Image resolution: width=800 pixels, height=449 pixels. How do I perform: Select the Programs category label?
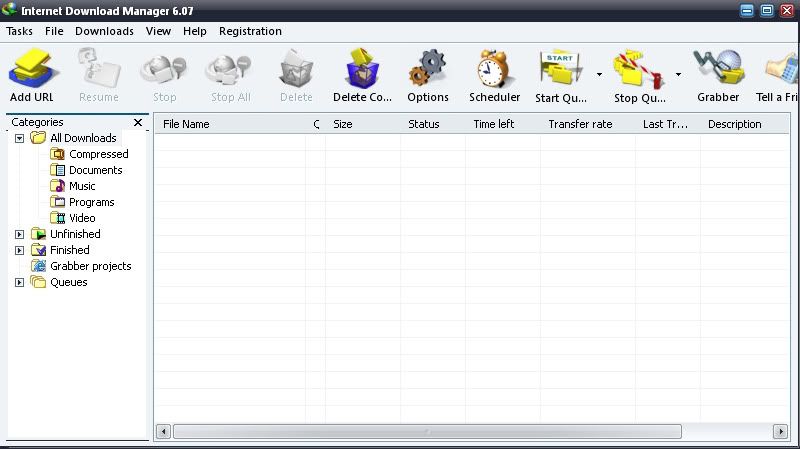tap(91, 202)
